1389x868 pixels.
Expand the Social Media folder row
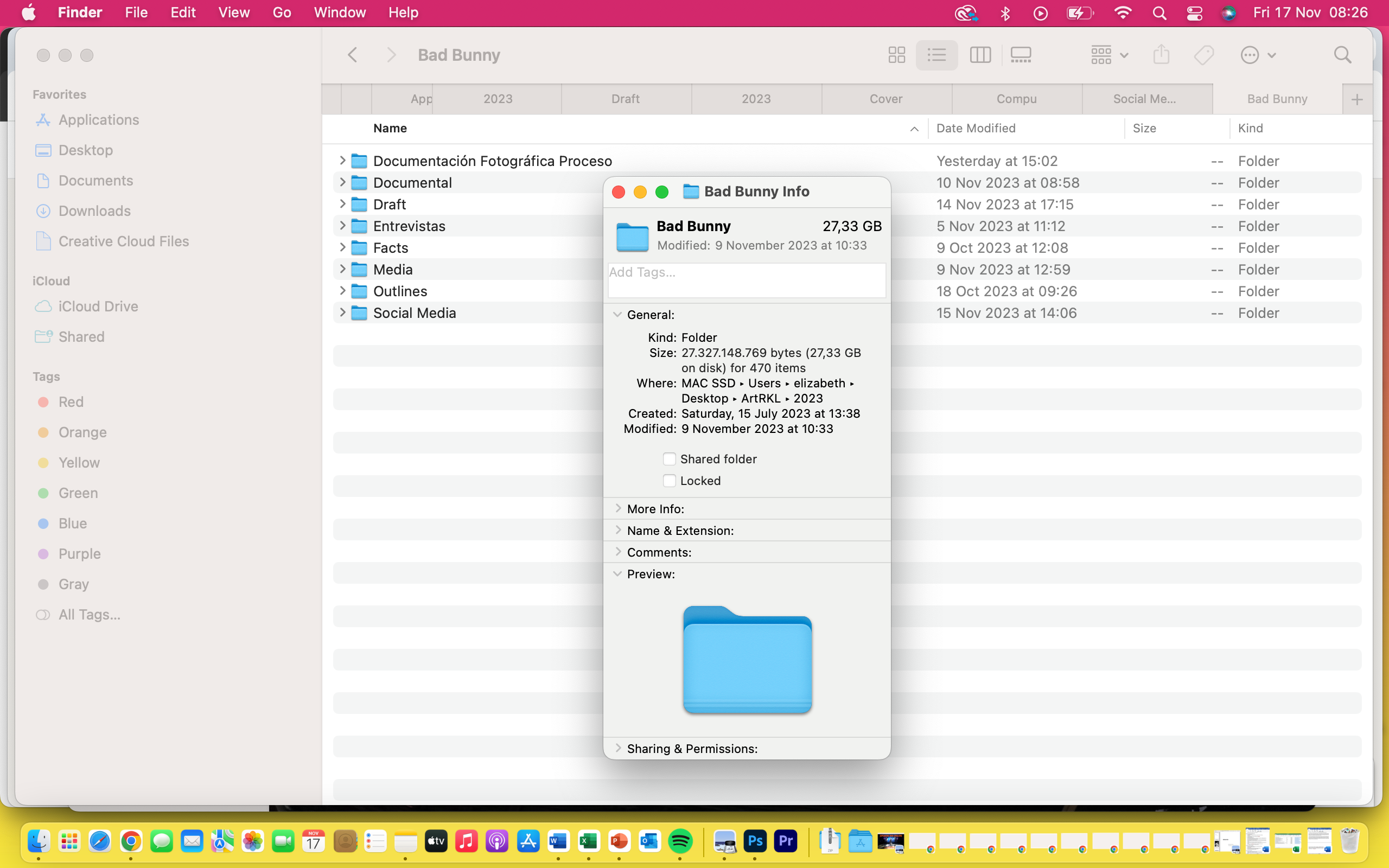point(343,312)
